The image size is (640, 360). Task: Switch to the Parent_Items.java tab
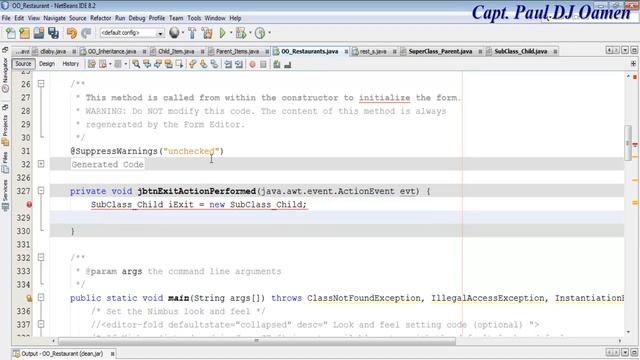(237, 51)
